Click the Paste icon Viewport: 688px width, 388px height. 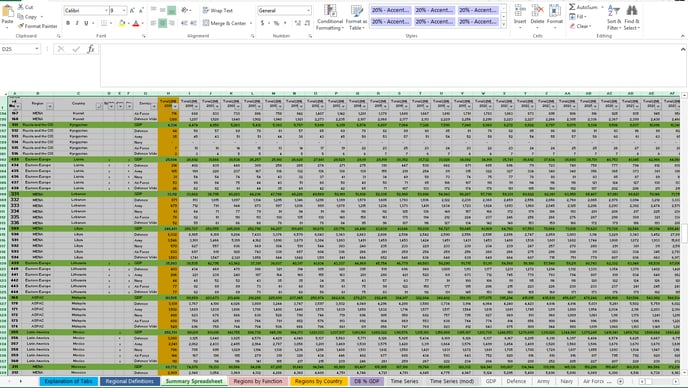coord(7,12)
